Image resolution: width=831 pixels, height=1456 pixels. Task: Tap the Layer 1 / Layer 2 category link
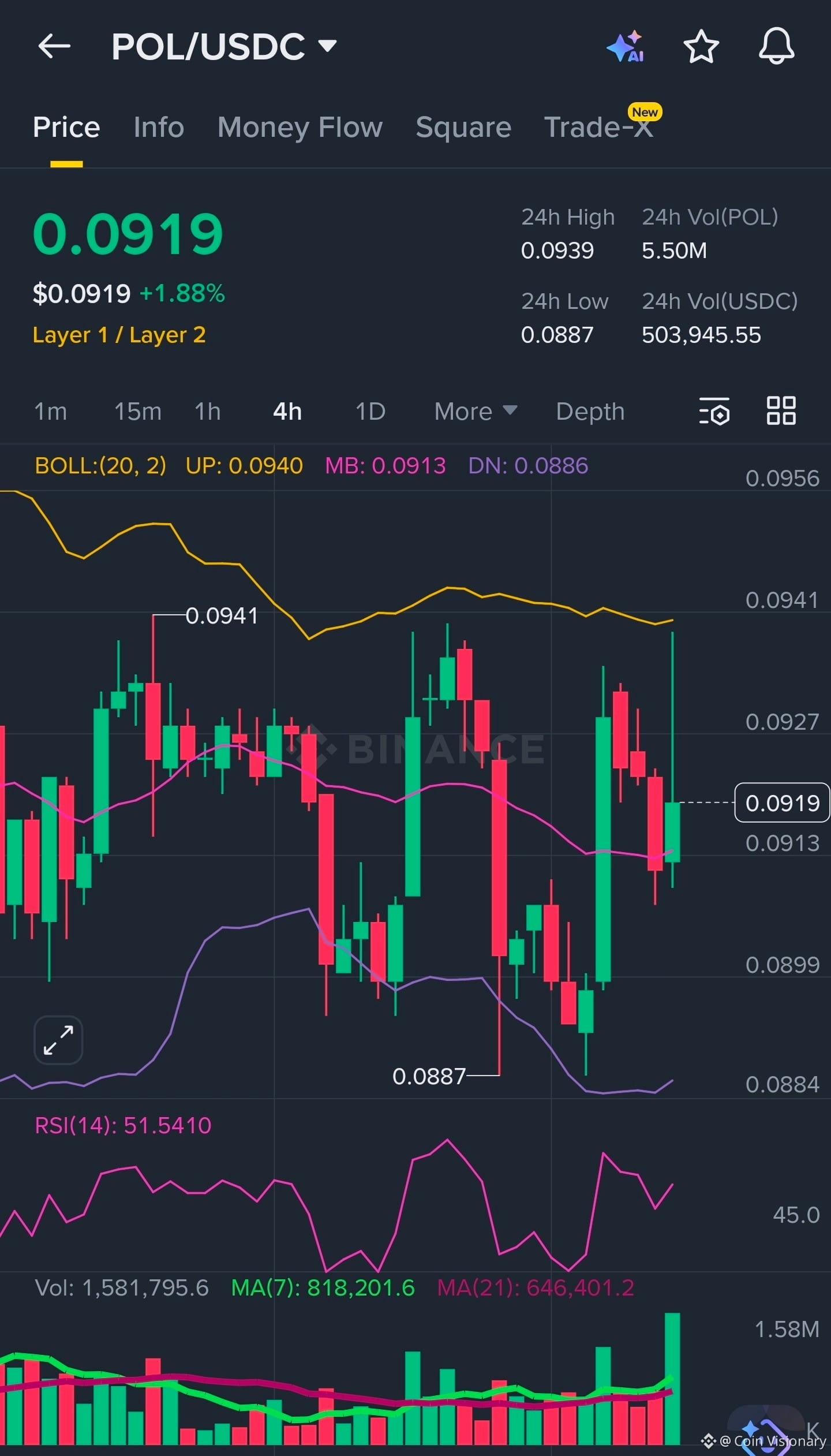(x=119, y=335)
